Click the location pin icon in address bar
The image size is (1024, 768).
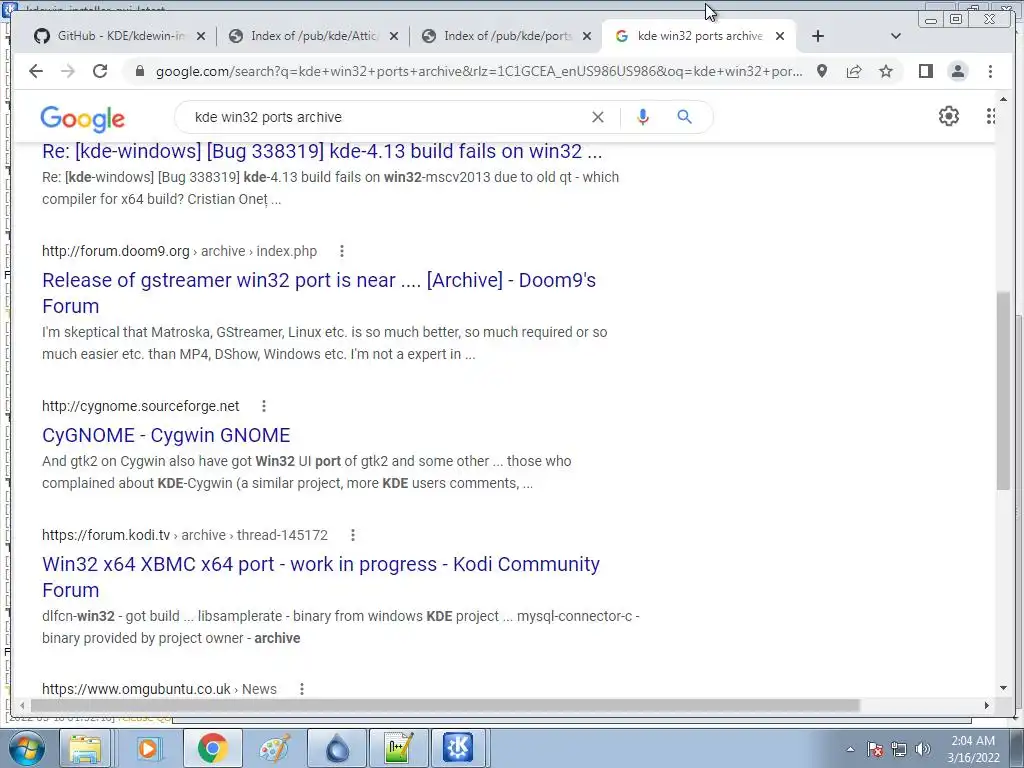(822, 71)
